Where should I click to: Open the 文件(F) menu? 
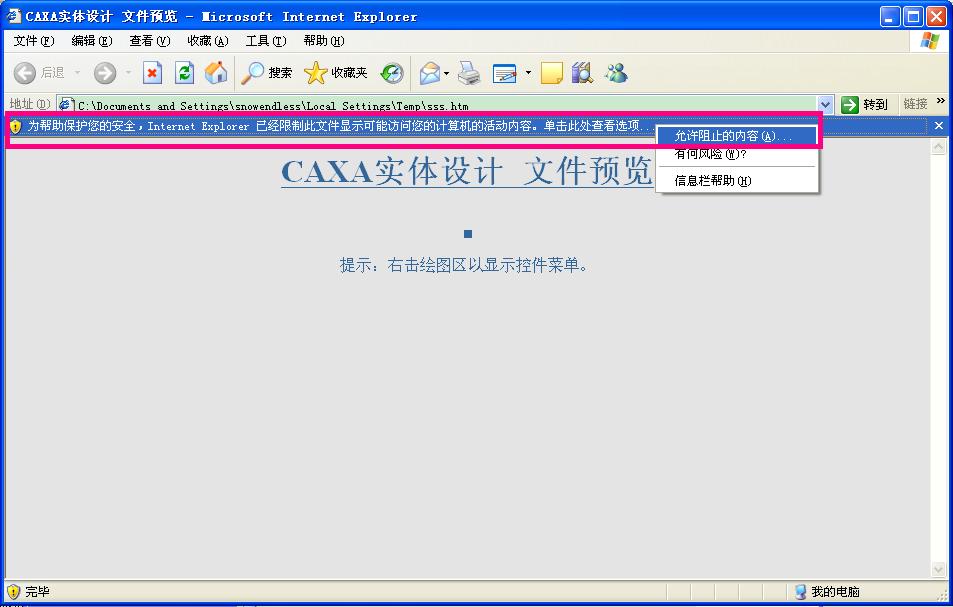(x=34, y=41)
